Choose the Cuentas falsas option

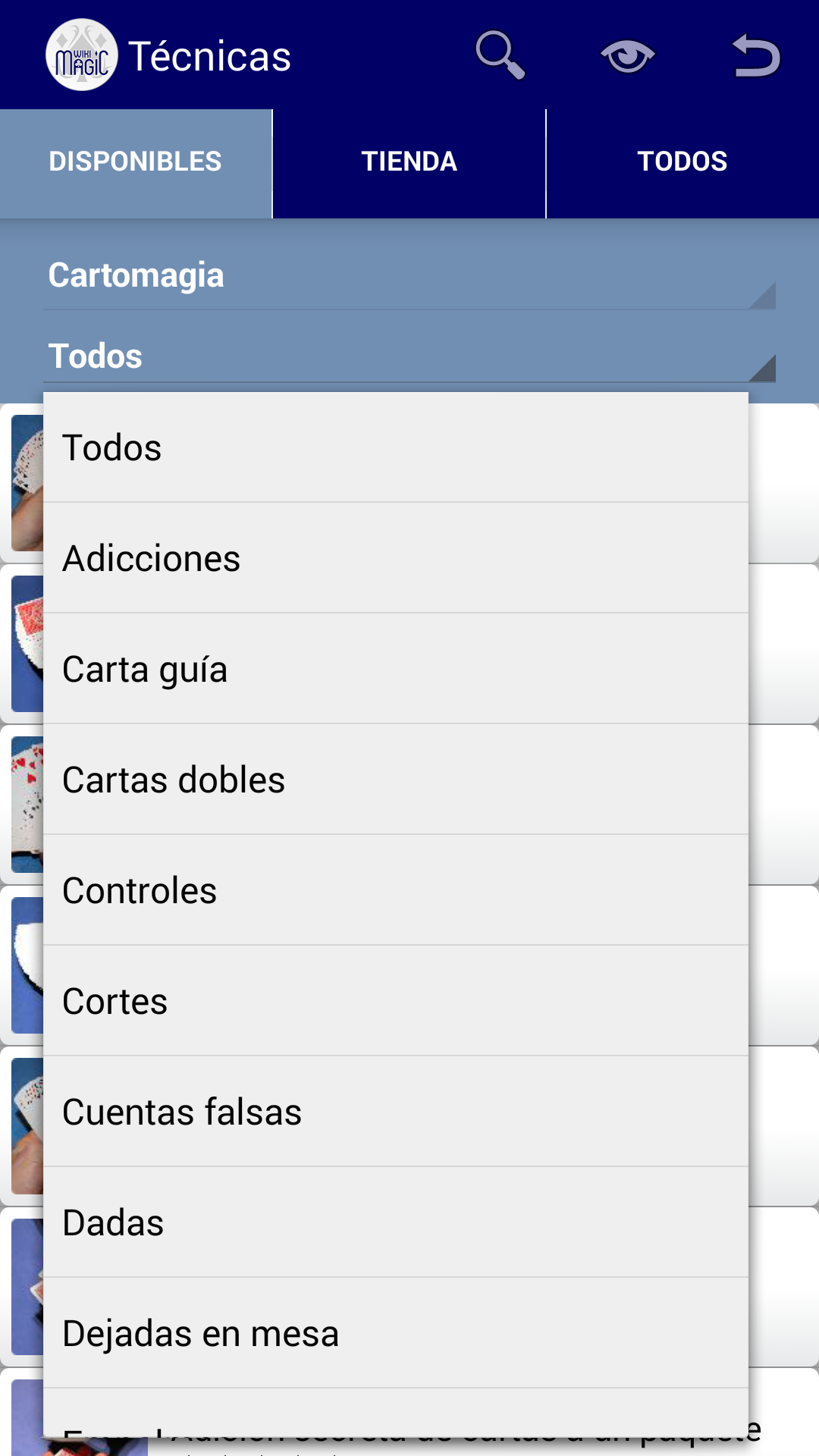coord(396,1112)
